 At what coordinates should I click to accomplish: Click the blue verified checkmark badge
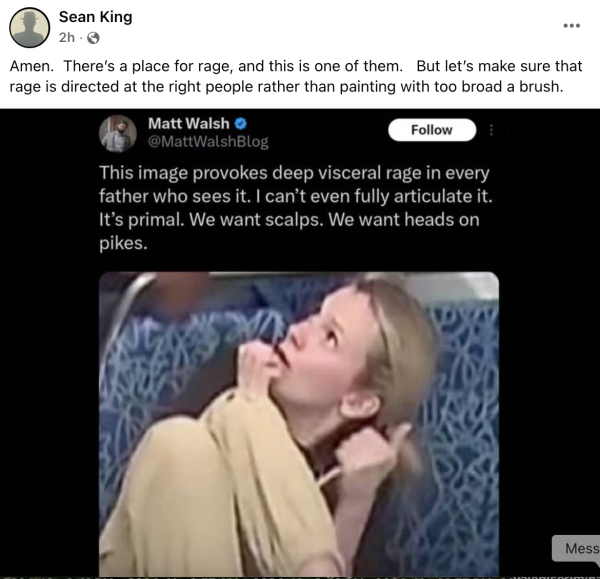pyautogui.click(x=241, y=124)
